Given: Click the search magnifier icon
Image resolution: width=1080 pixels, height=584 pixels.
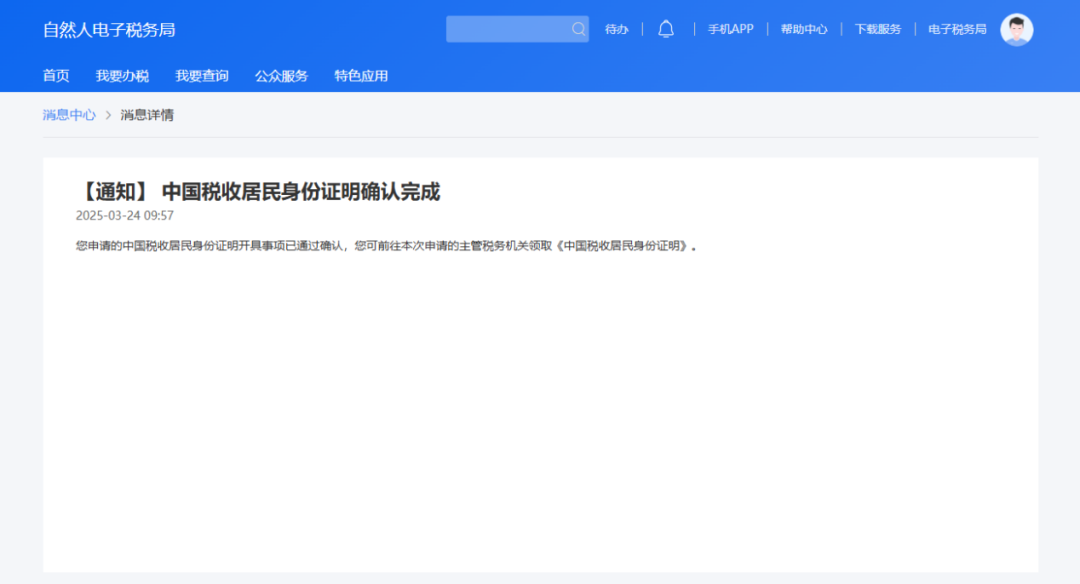Looking at the screenshot, I should pos(578,29).
